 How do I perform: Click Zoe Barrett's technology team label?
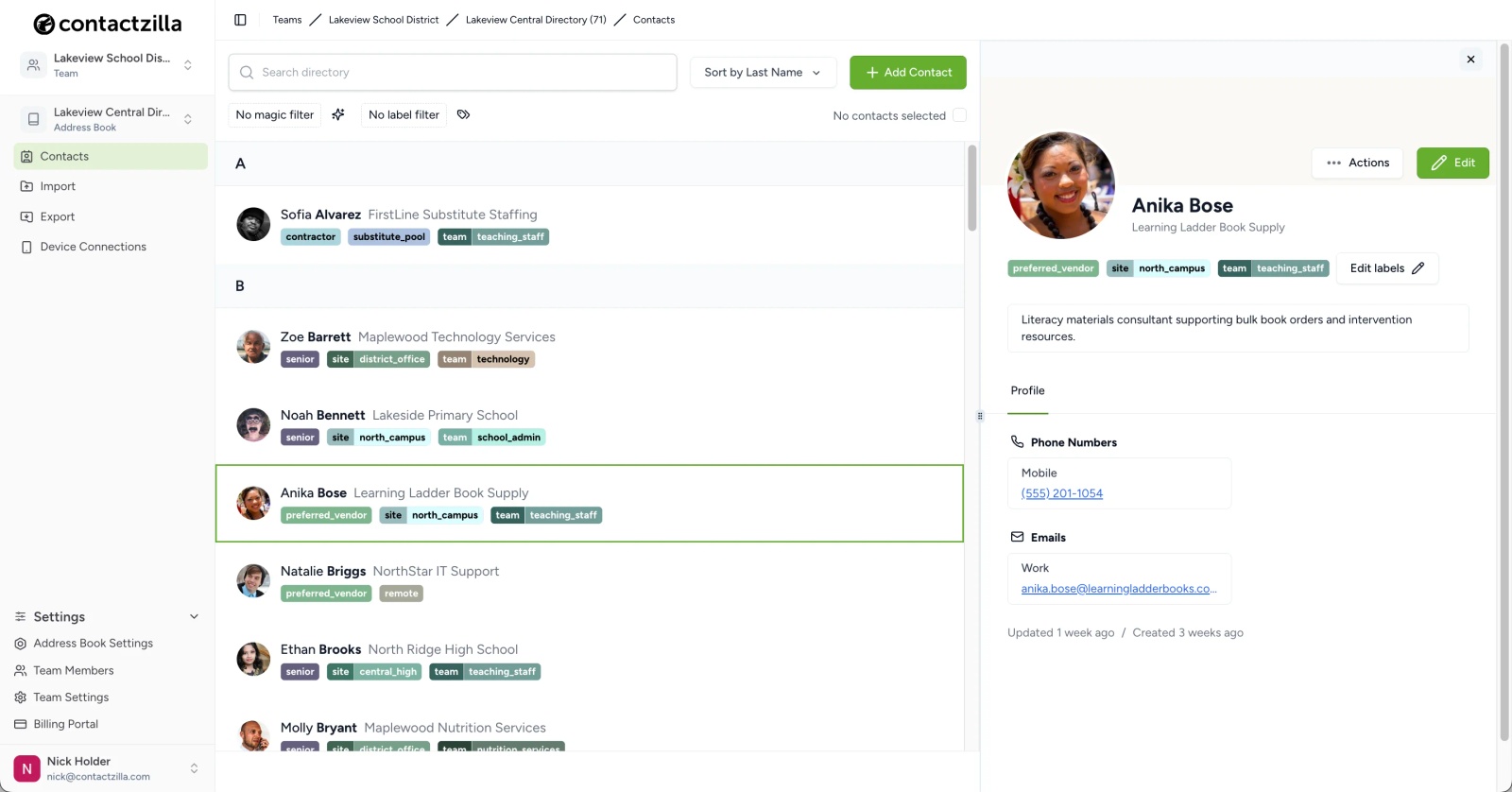[486, 359]
